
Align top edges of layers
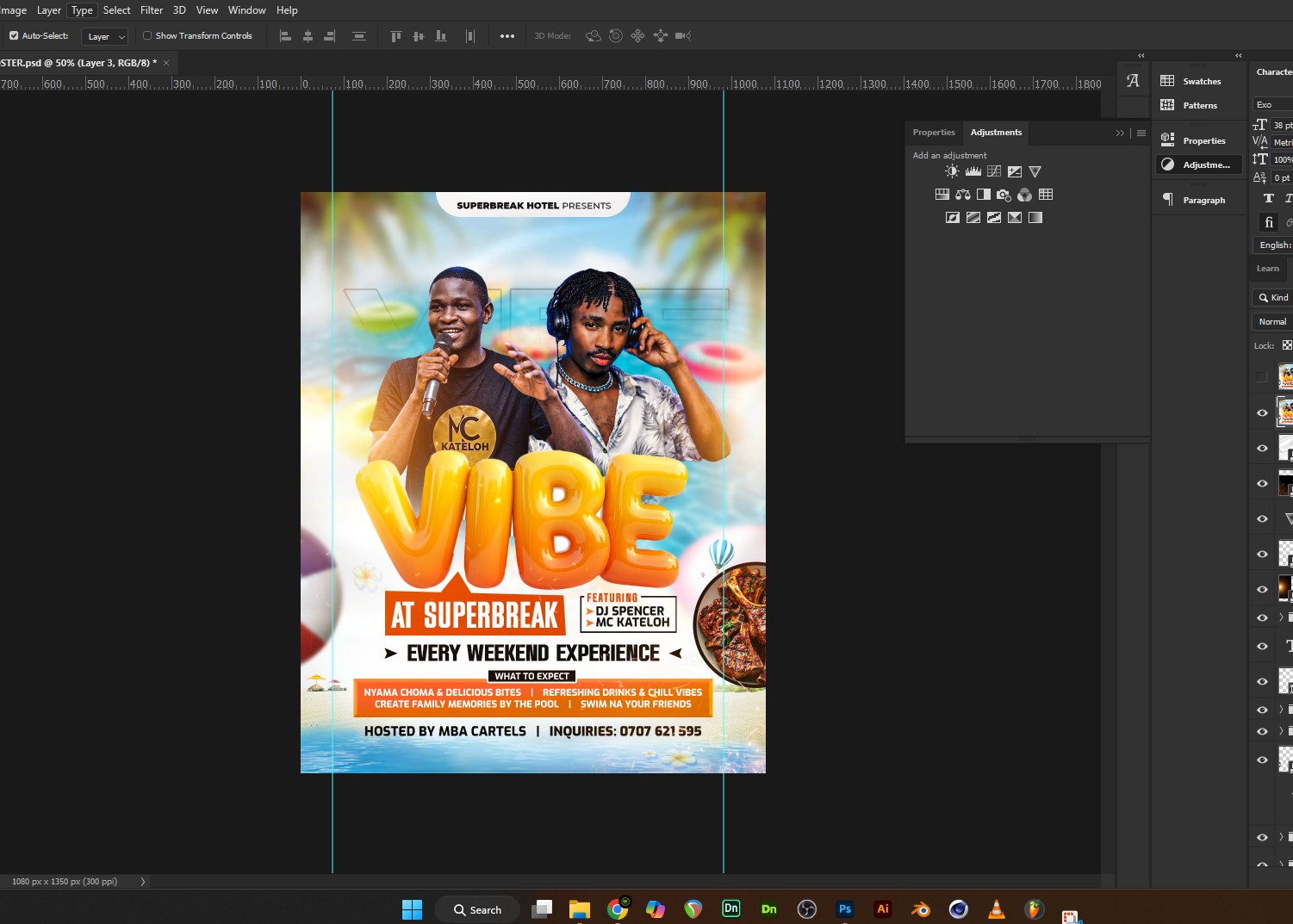(x=395, y=36)
